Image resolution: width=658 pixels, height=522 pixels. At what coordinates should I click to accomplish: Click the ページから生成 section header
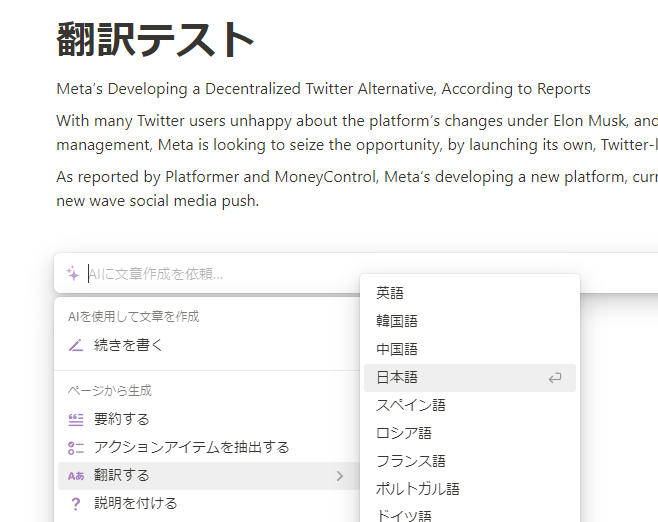(110, 391)
